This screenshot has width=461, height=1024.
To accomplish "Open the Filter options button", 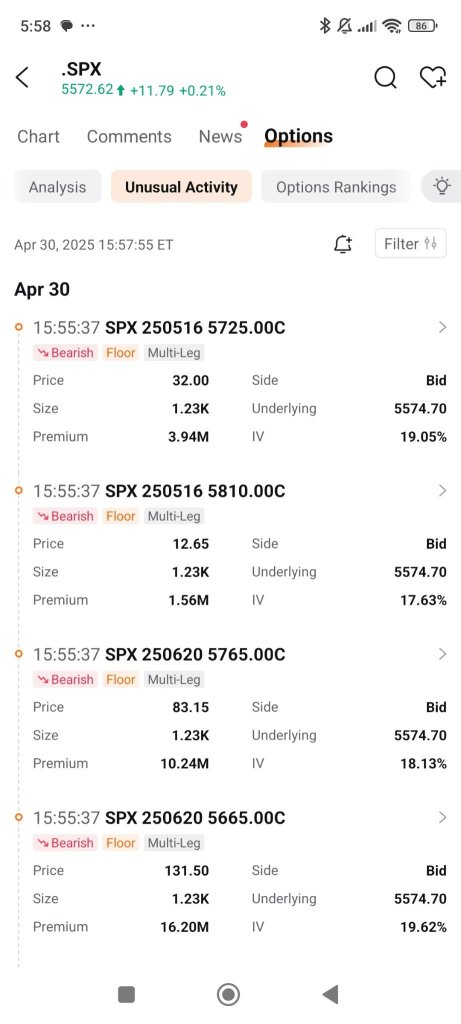I will 411,244.
